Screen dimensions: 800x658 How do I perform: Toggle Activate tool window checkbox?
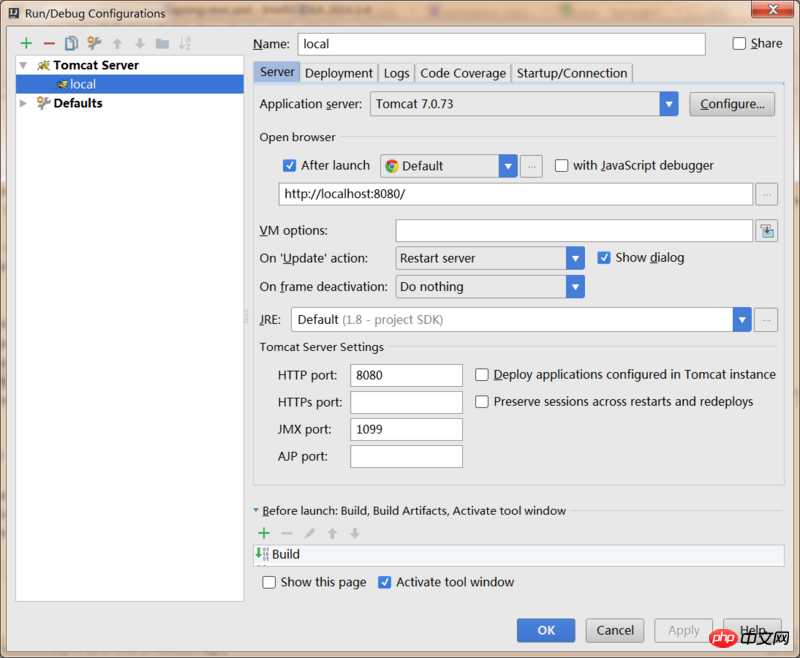click(x=384, y=582)
